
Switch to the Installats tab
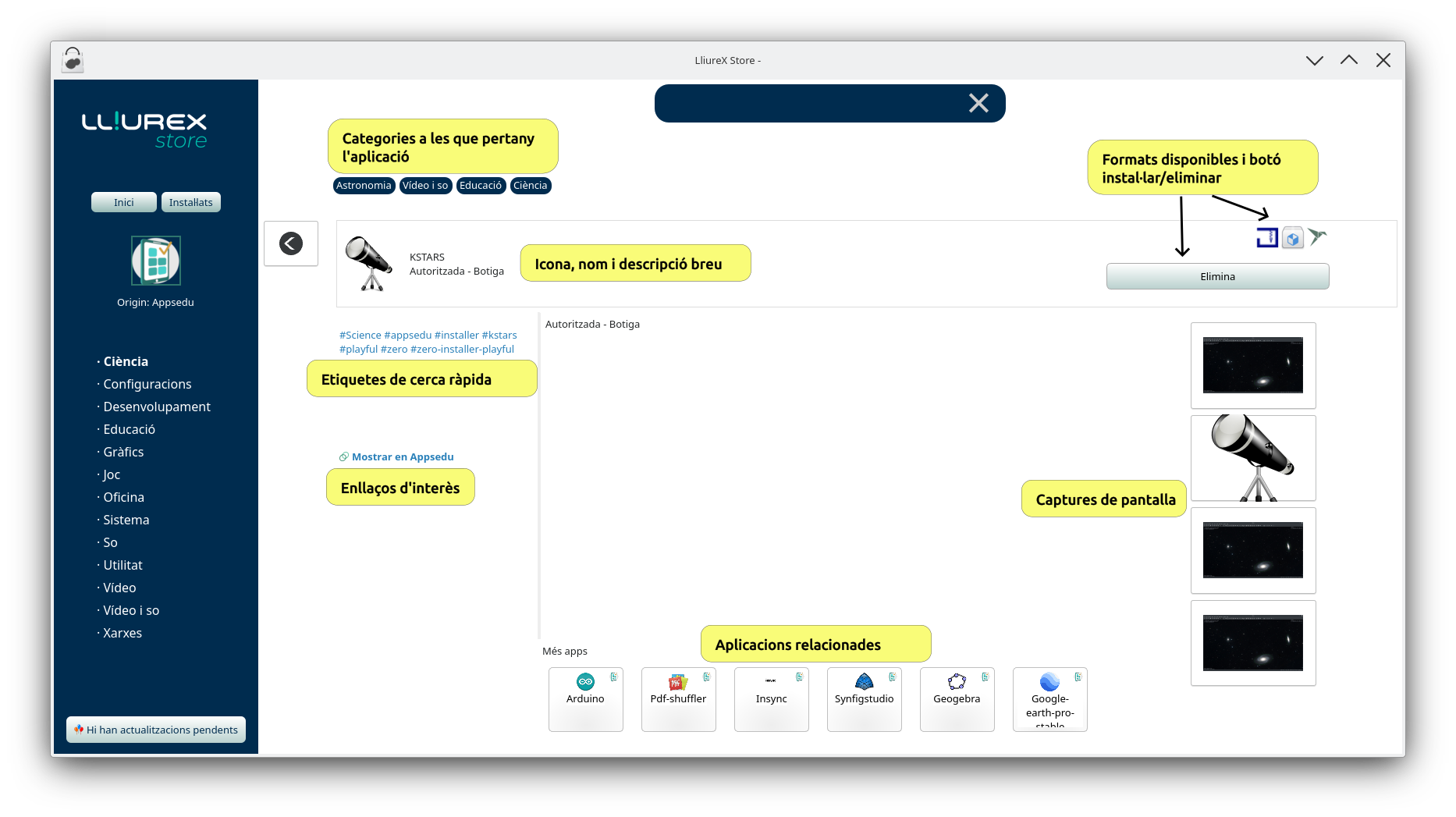(190, 202)
